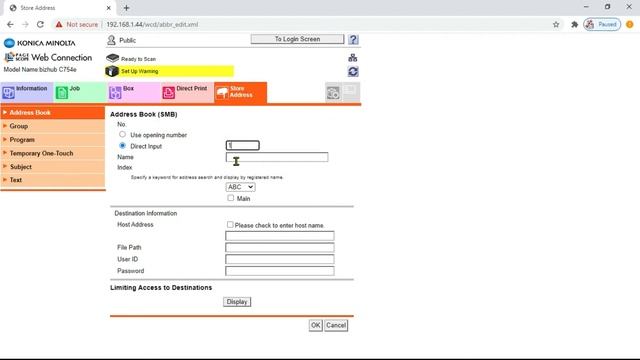640x360 pixels.
Task: Switch to the Direct Print tab
Action: coord(187,93)
